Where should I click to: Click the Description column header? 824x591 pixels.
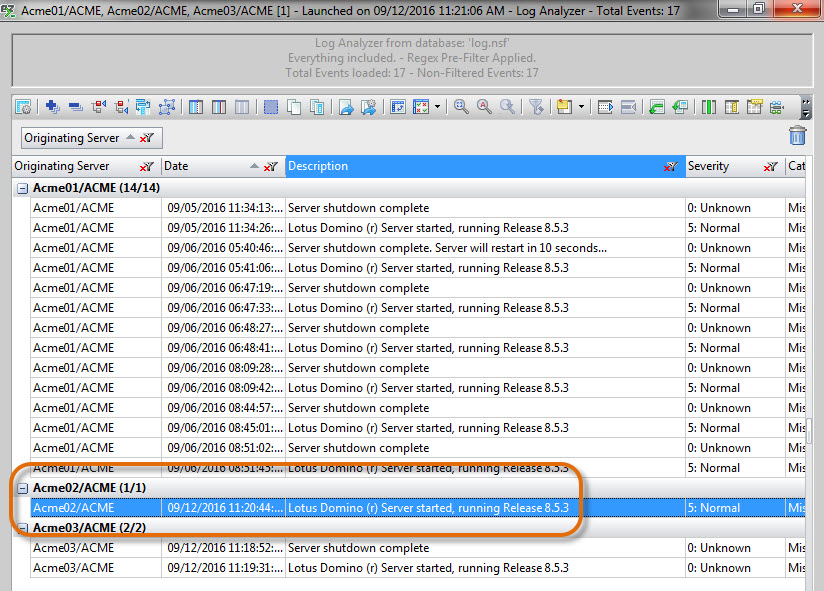point(485,166)
